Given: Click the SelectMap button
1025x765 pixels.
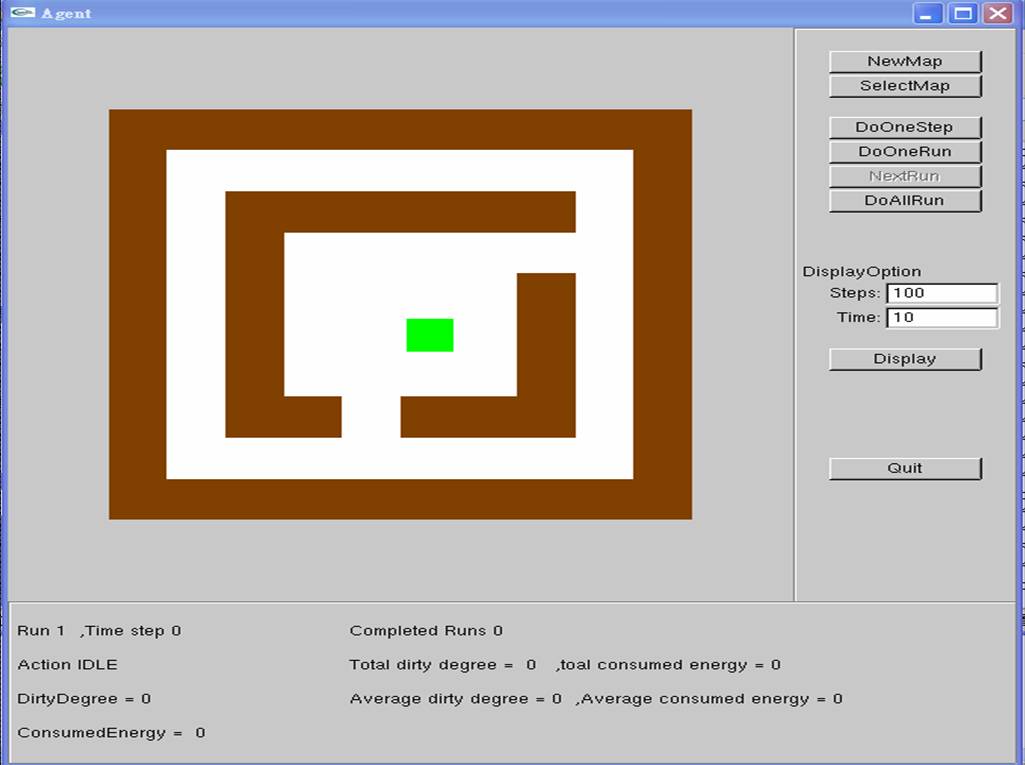Looking at the screenshot, I should pyautogui.click(x=904, y=86).
